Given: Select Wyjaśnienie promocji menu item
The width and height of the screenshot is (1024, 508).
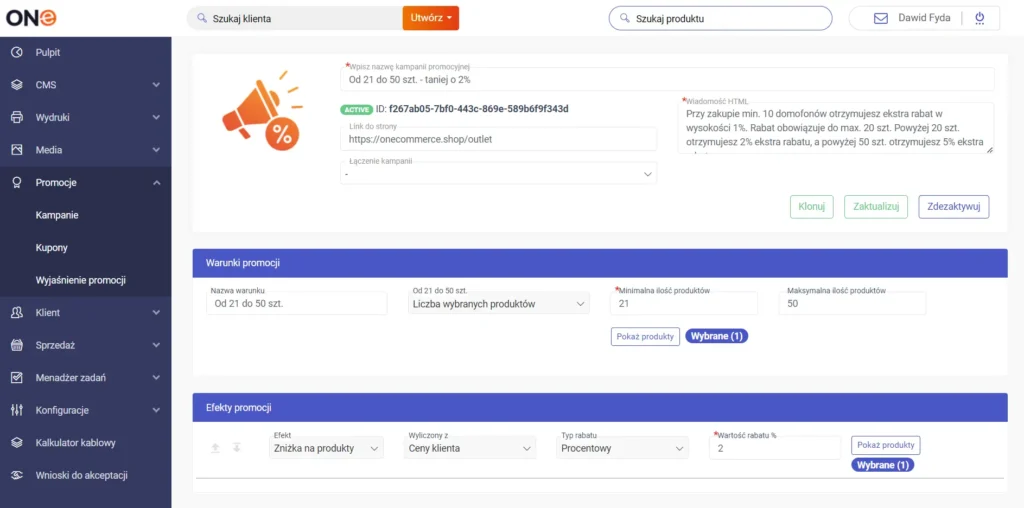Looking at the screenshot, I should [x=80, y=280].
